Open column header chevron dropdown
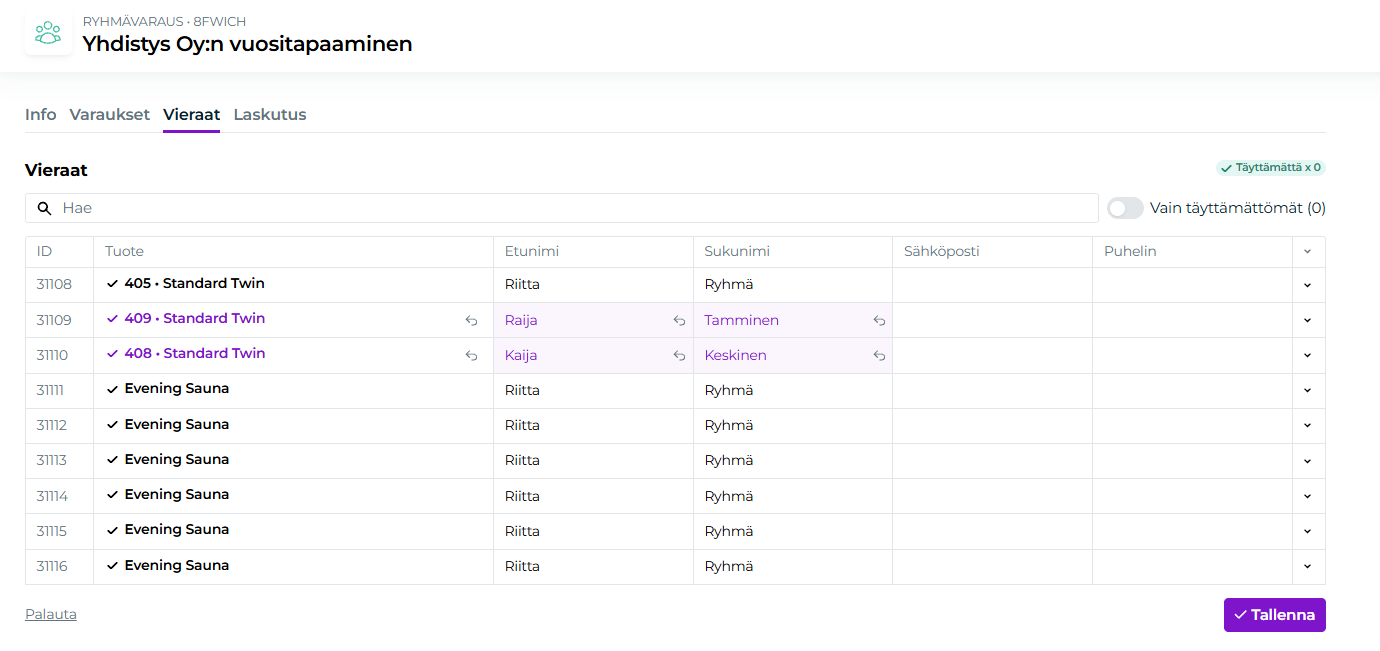Image resolution: width=1380 pixels, height=651 pixels. tap(1307, 252)
